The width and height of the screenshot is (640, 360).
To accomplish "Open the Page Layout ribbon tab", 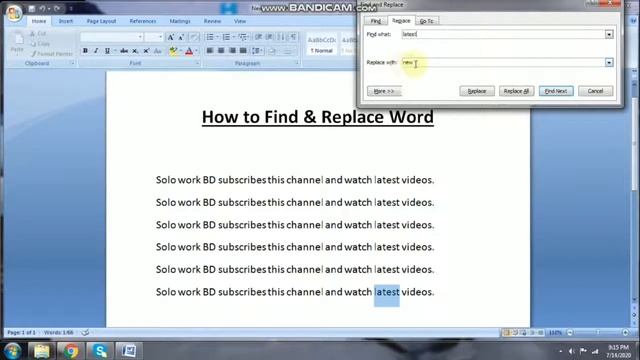I will [101, 21].
